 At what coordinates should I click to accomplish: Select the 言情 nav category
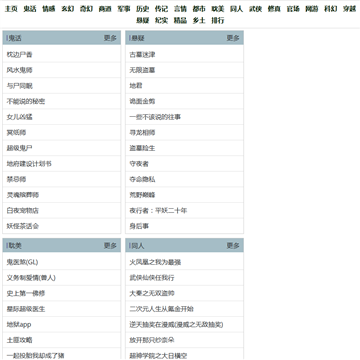180,9
